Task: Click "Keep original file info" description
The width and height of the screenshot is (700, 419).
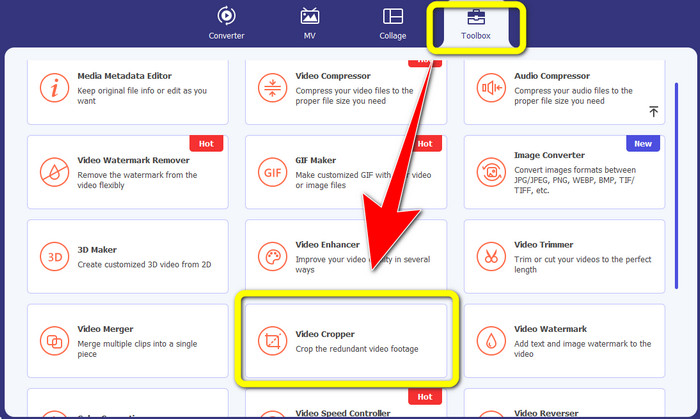Action: pyautogui.click(x=142, y=96)
